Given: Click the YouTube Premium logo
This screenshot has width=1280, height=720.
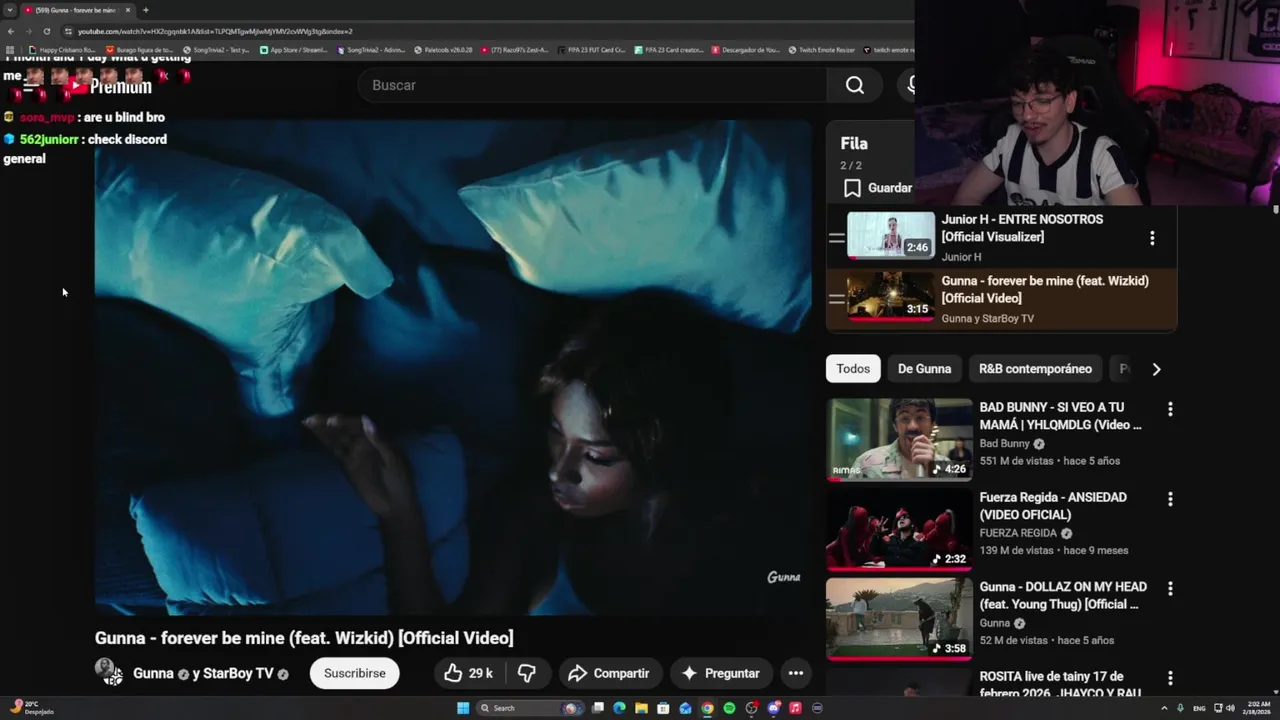Looking at the screenshot, I should click(x=110, y=87).
